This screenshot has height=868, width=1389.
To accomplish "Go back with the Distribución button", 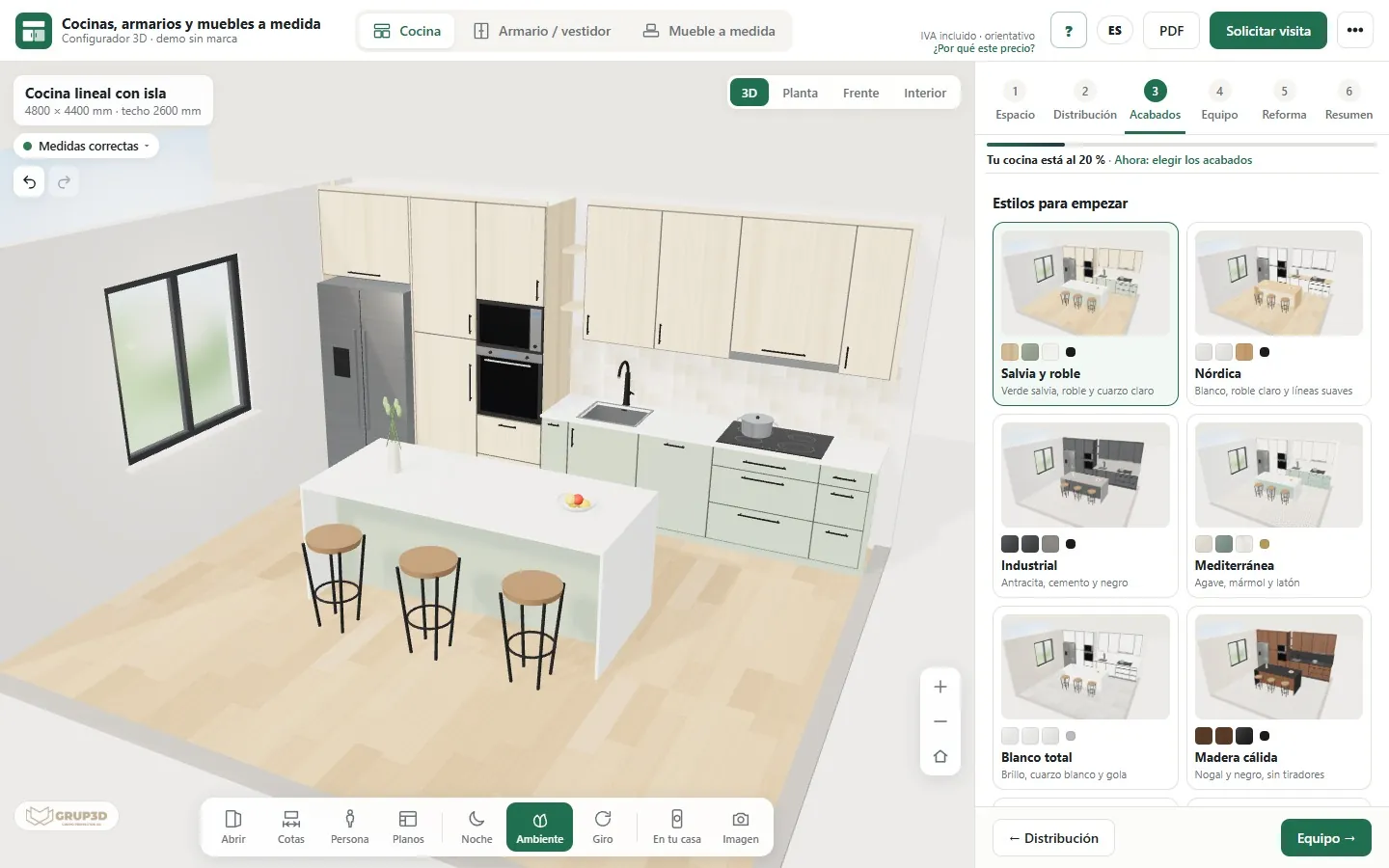I will [x=1053, y=838].
